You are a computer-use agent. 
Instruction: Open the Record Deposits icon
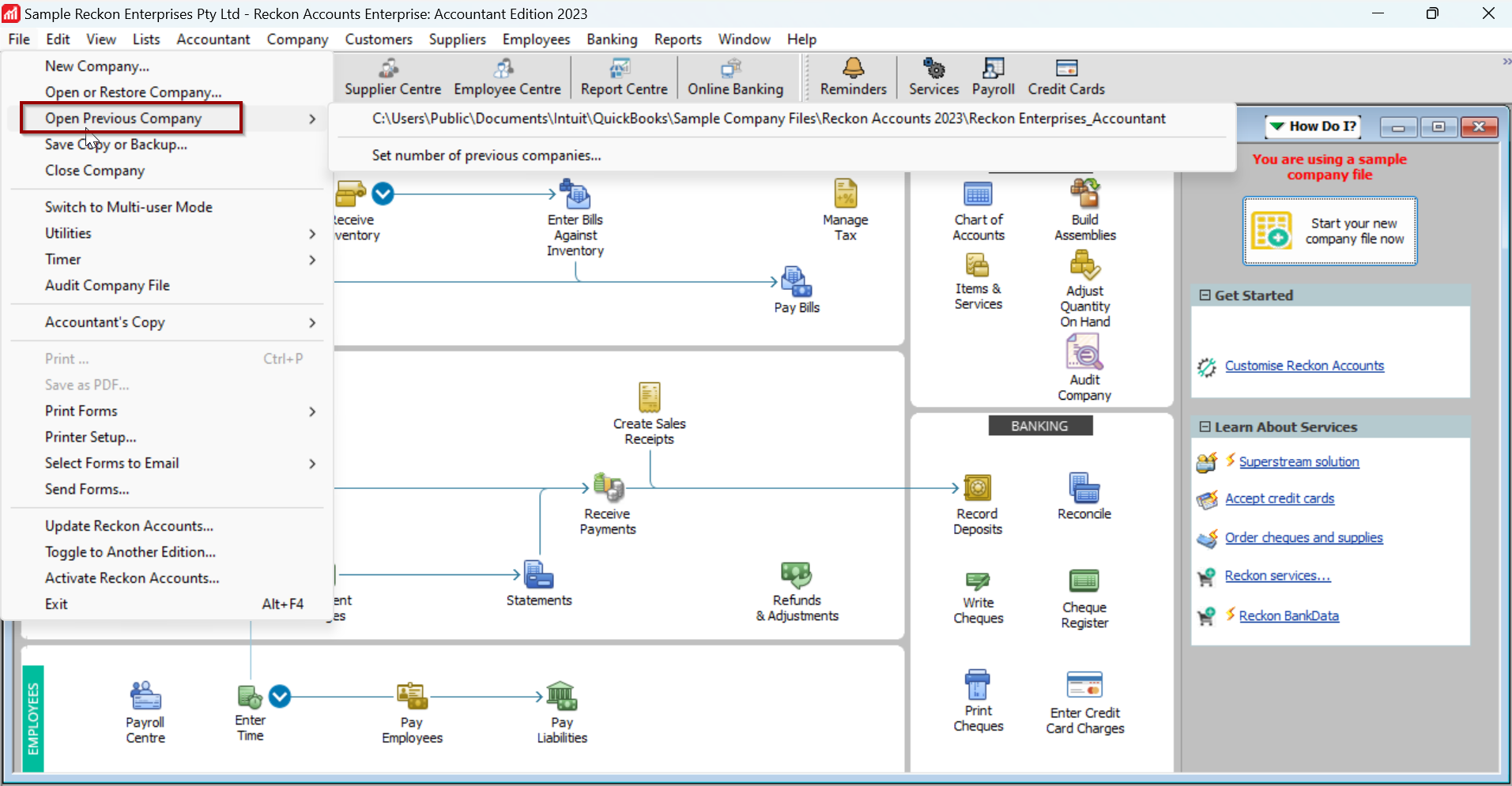coord(977,487)
